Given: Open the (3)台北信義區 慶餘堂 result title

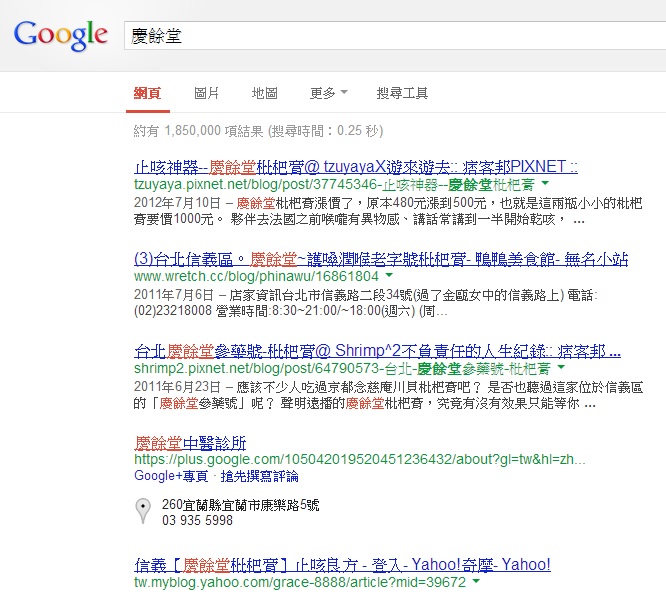Looking at the screenshot, I should pyautogui.click(x=381, y=259).
